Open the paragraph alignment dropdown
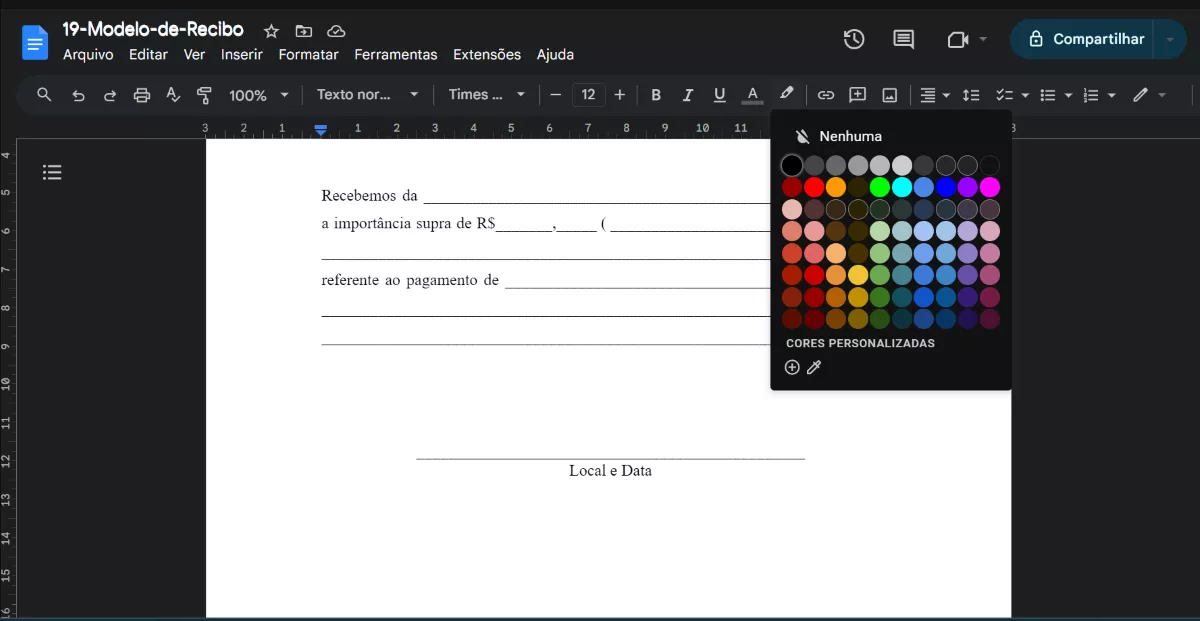 point(933,95)
